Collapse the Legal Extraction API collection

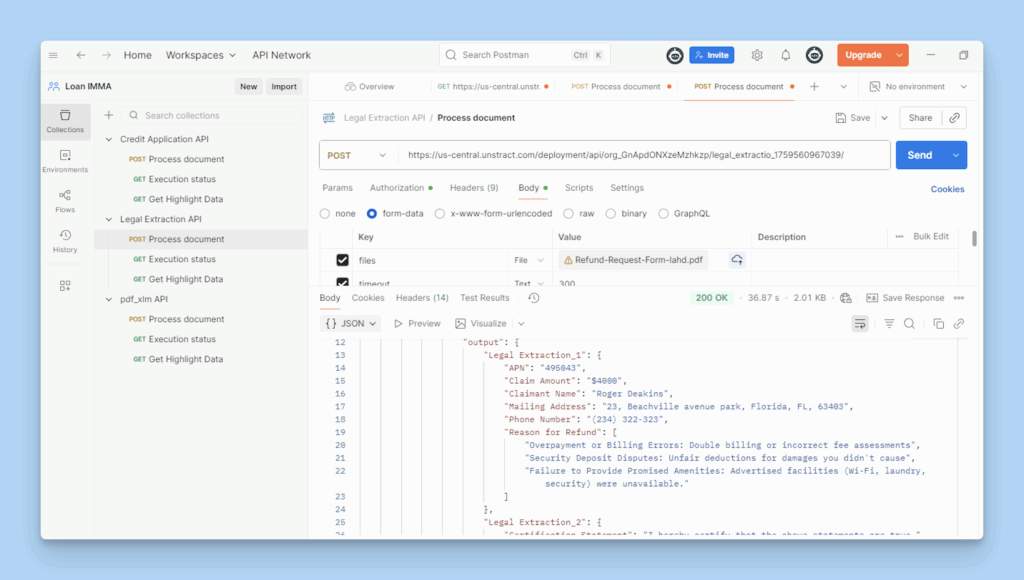point(109,219)
